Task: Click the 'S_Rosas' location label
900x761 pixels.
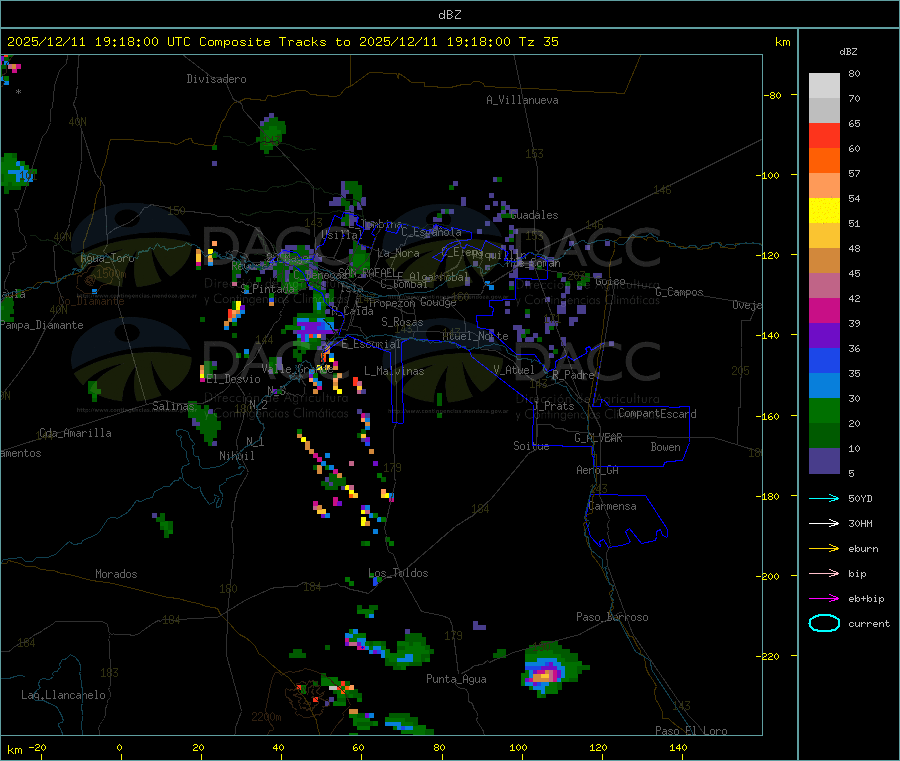Action: point(402,322)
